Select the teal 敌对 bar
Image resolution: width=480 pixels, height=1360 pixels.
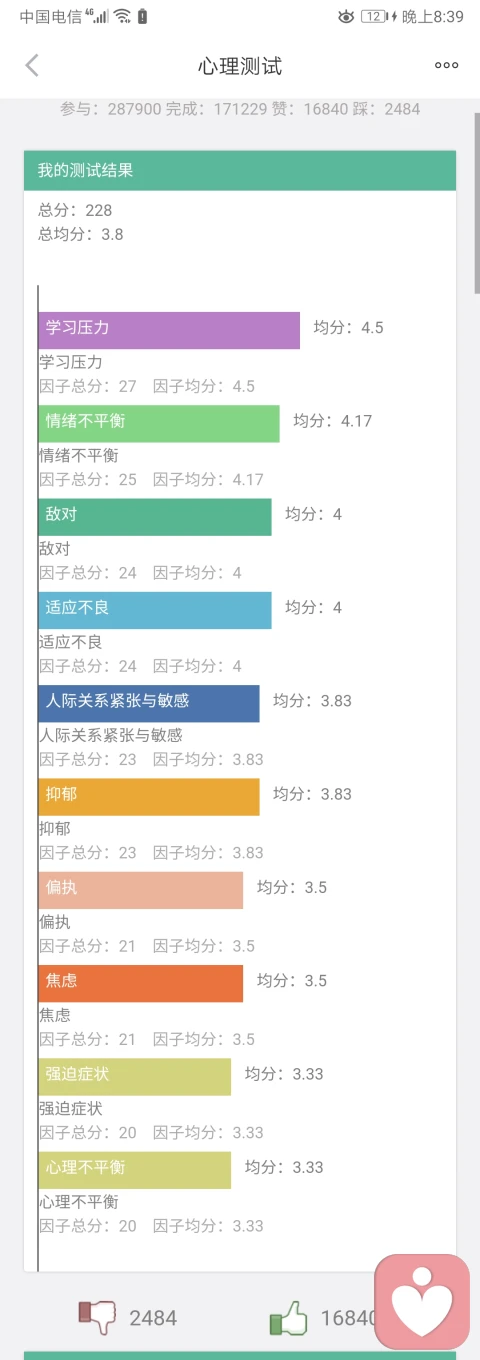click(x=155, y=517)
